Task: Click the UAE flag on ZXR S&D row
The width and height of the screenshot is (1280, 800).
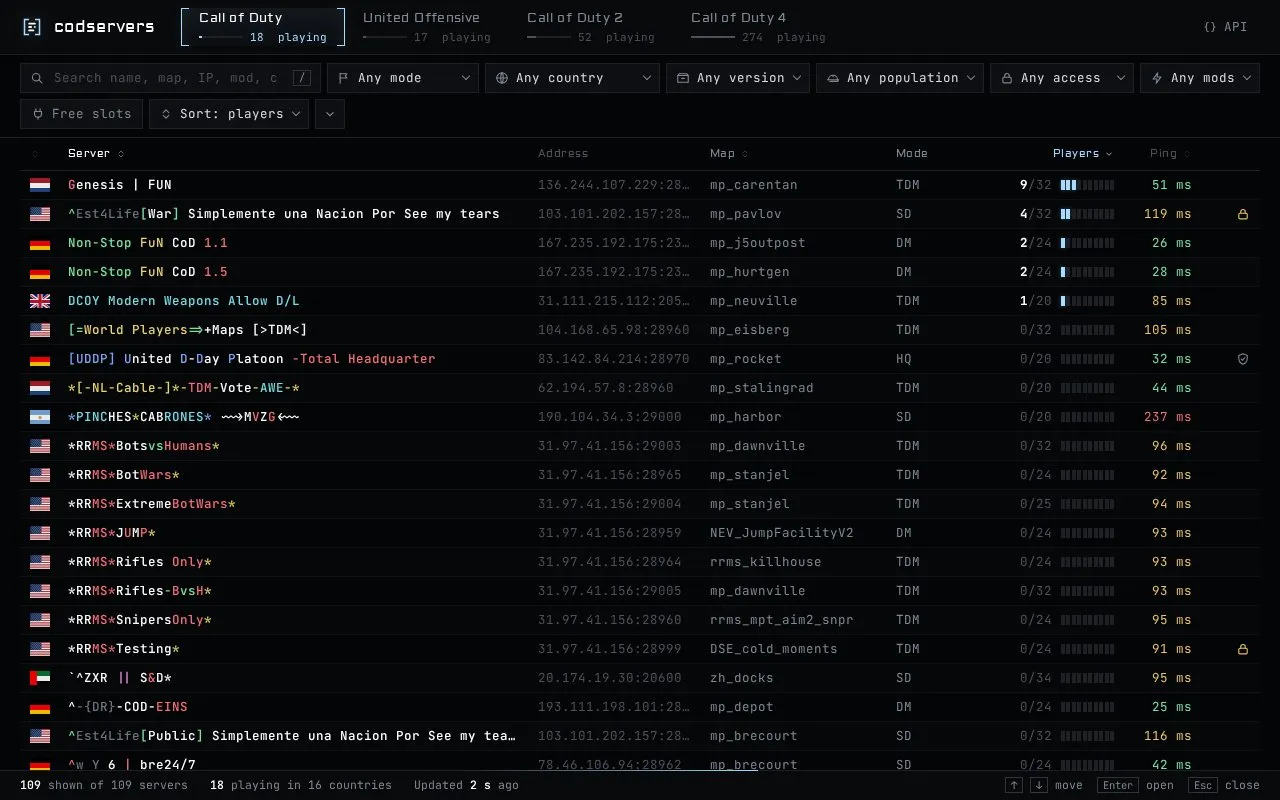Action: pos(40,678)
